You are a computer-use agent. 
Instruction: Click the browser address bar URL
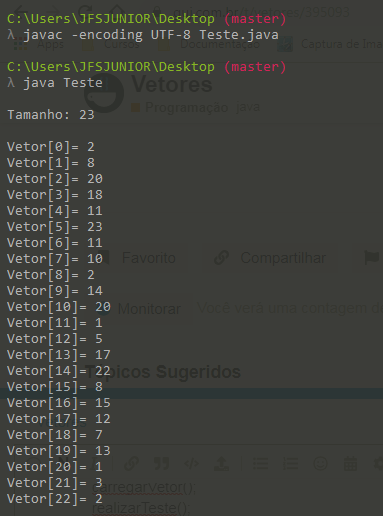(261, 12)
